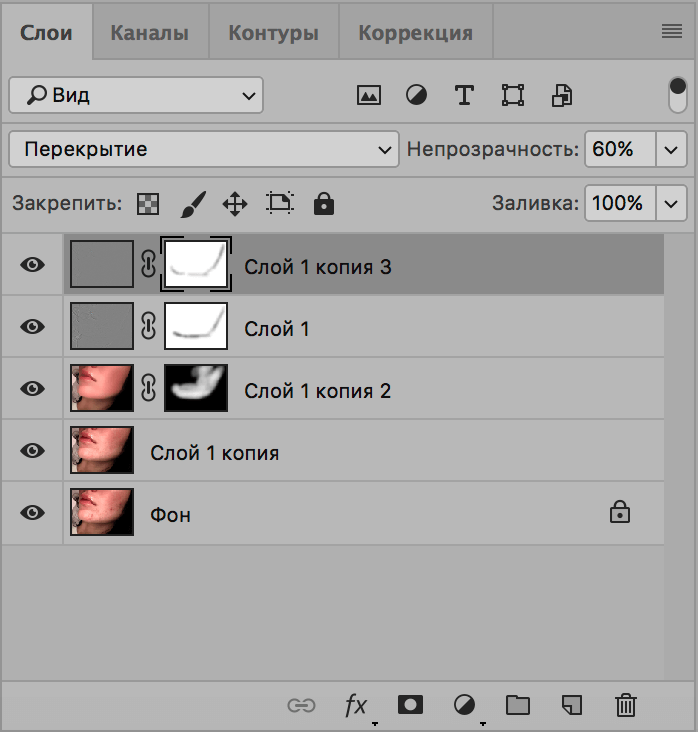Create a new layer with the page icon

(572, 705)
